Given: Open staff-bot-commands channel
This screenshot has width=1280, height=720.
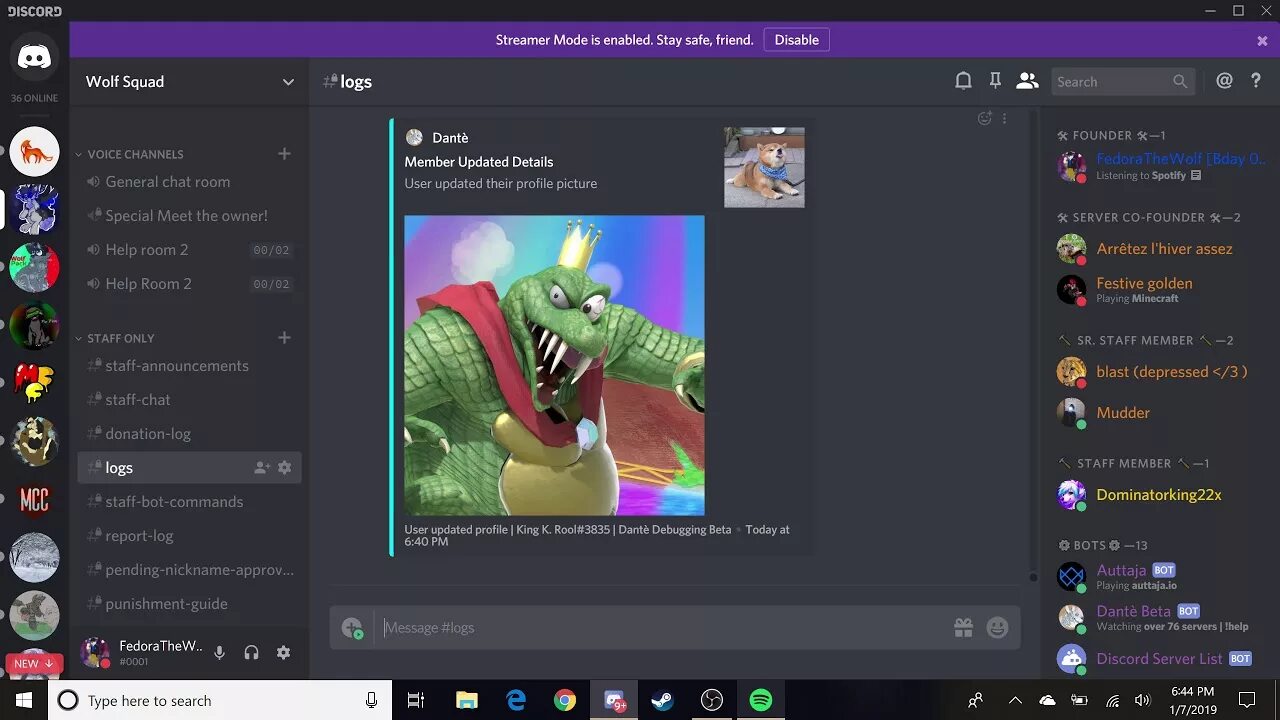Looking at the screenshot, I should point(189,502).
